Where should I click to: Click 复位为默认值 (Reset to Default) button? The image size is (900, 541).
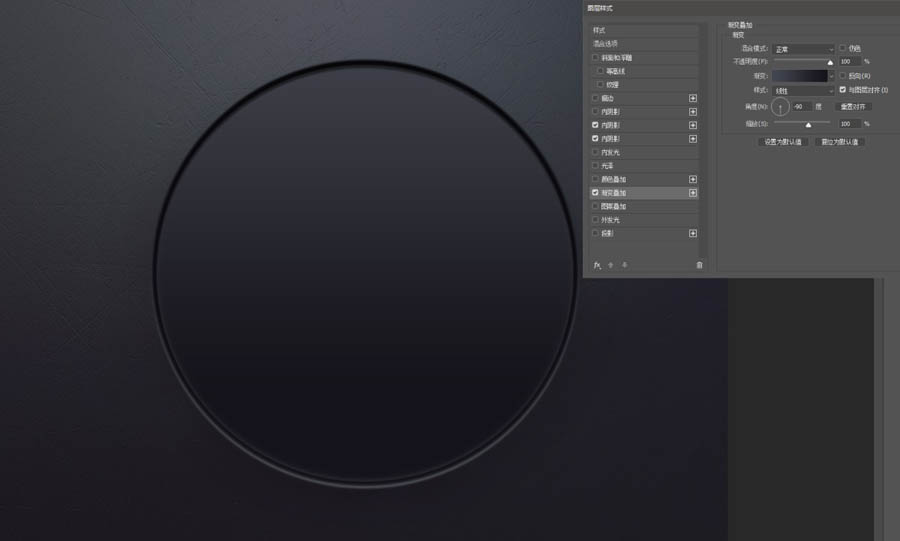point(840,142)
